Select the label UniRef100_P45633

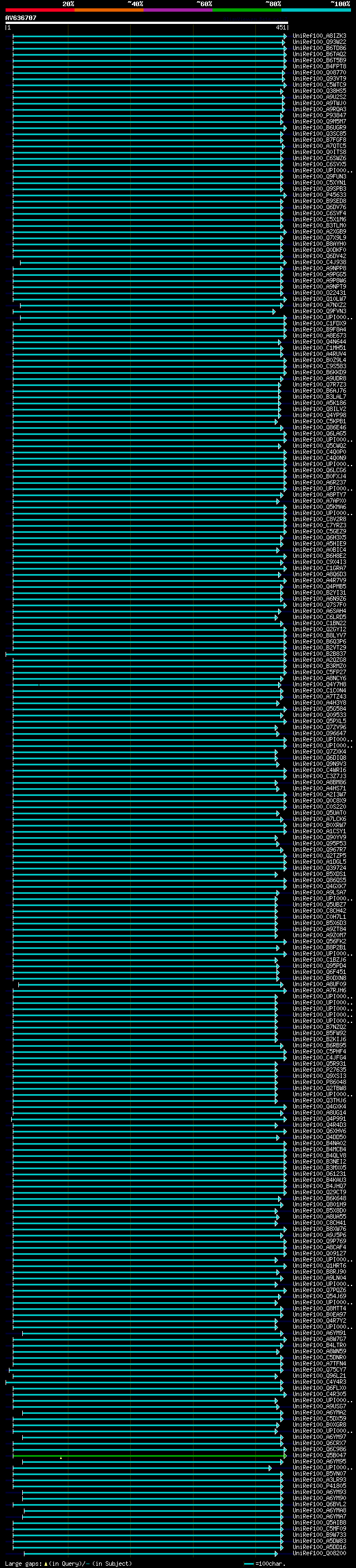pyautogui.click(x=319, y=195)
